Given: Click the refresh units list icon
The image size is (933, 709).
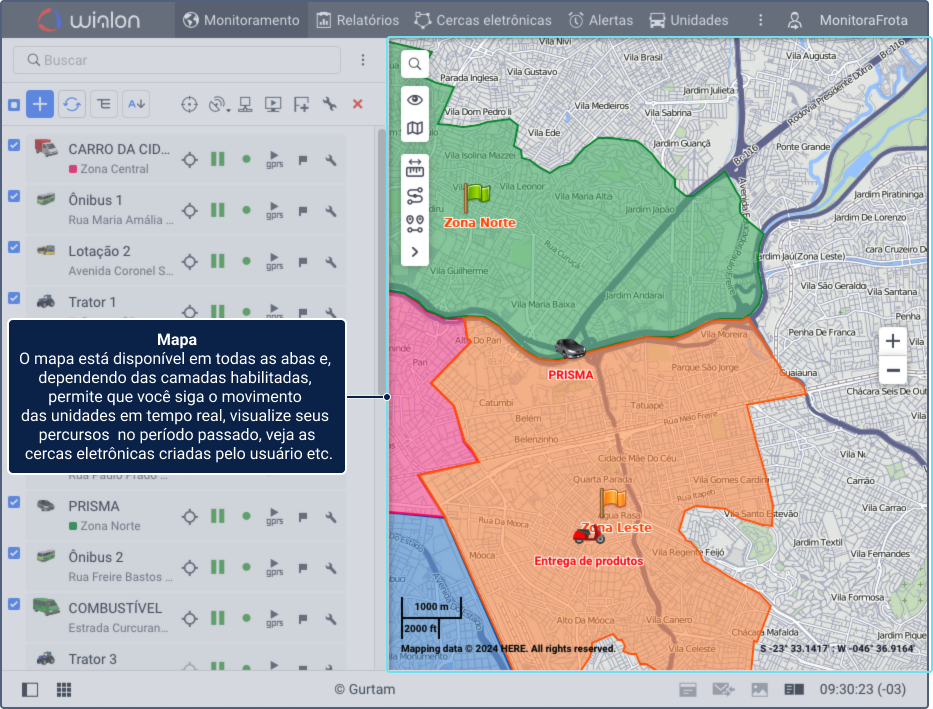Looking at the screenshot, I should pyautogui.click(x=71, y=104).
